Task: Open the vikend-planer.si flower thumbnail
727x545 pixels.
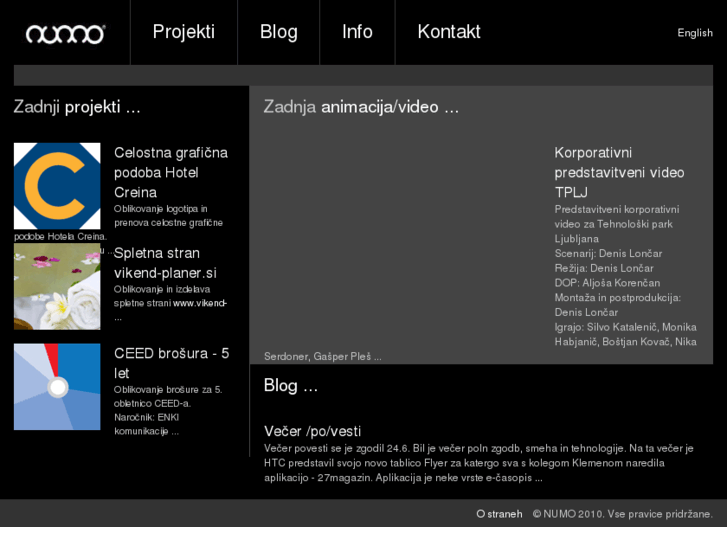Action: point(57,287)
